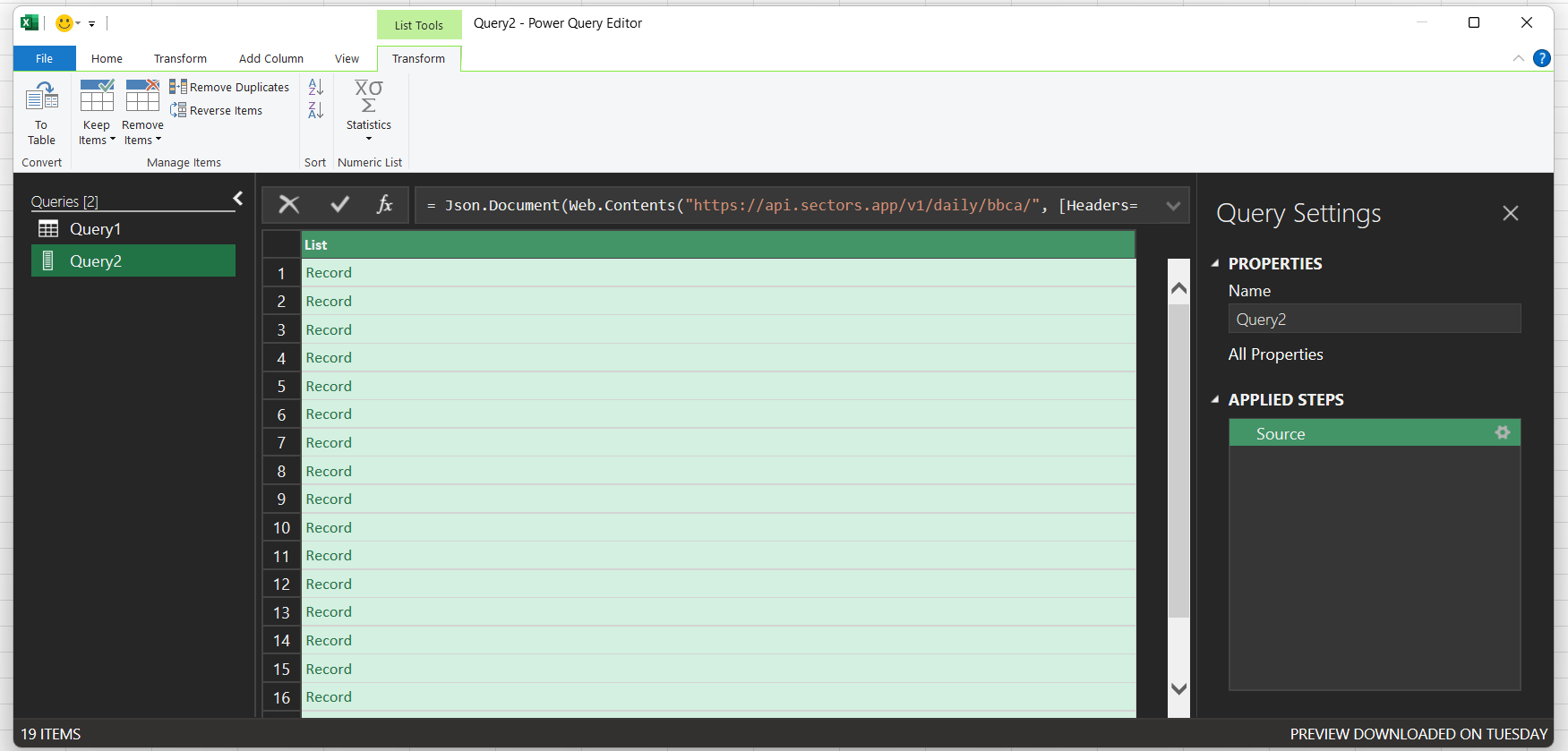Edit the query Name field

1375,319
